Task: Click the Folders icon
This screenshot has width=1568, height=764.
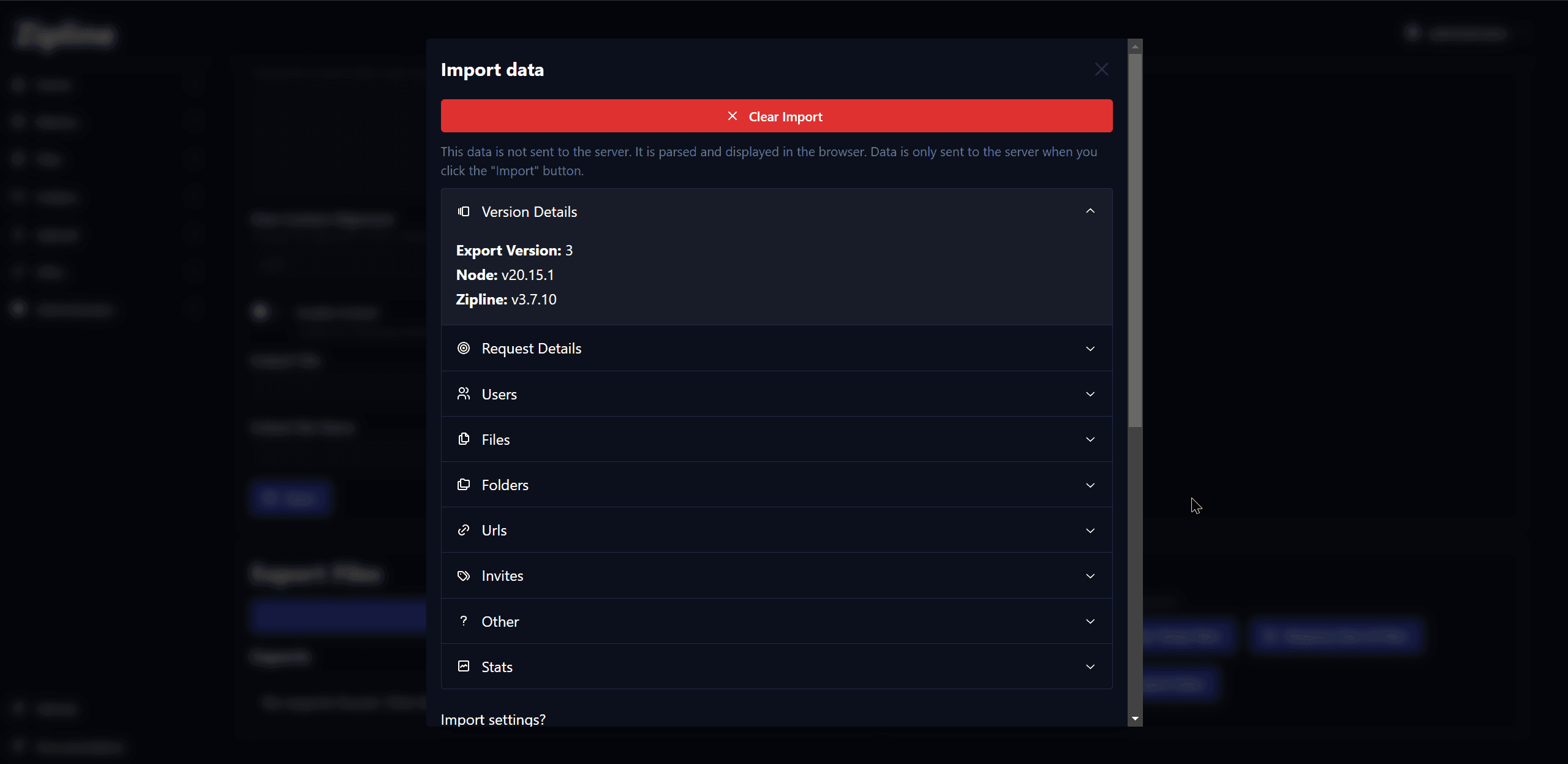Action: (x=464, y=484)
